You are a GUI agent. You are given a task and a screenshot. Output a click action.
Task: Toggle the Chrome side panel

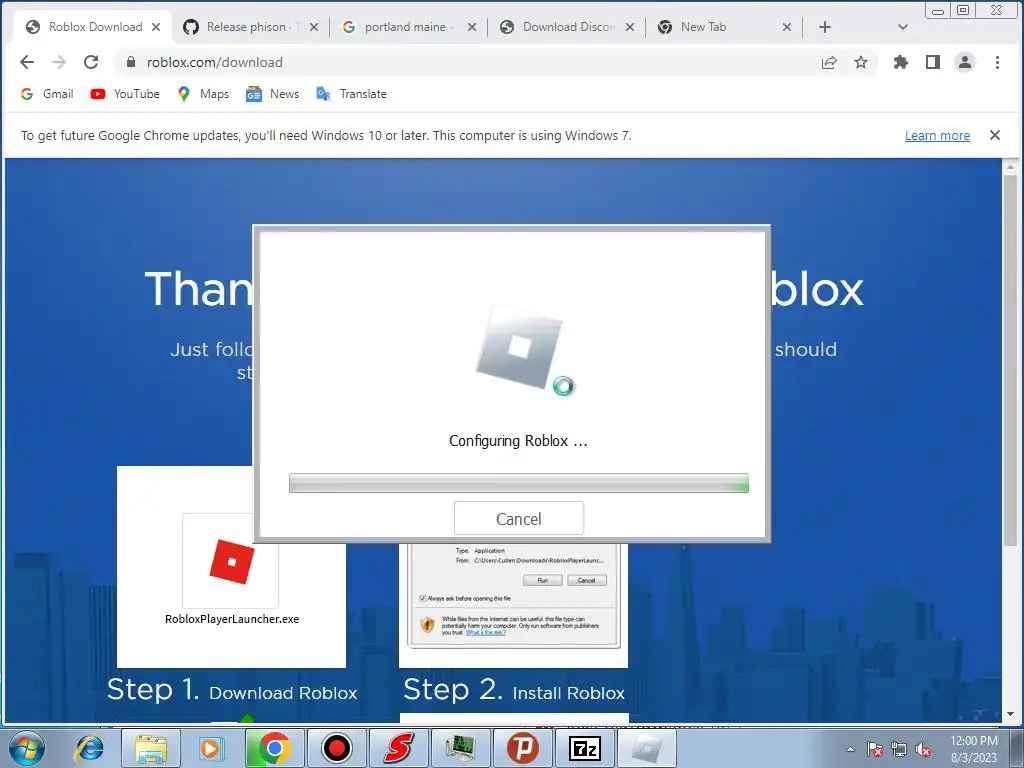pos(933,62)
